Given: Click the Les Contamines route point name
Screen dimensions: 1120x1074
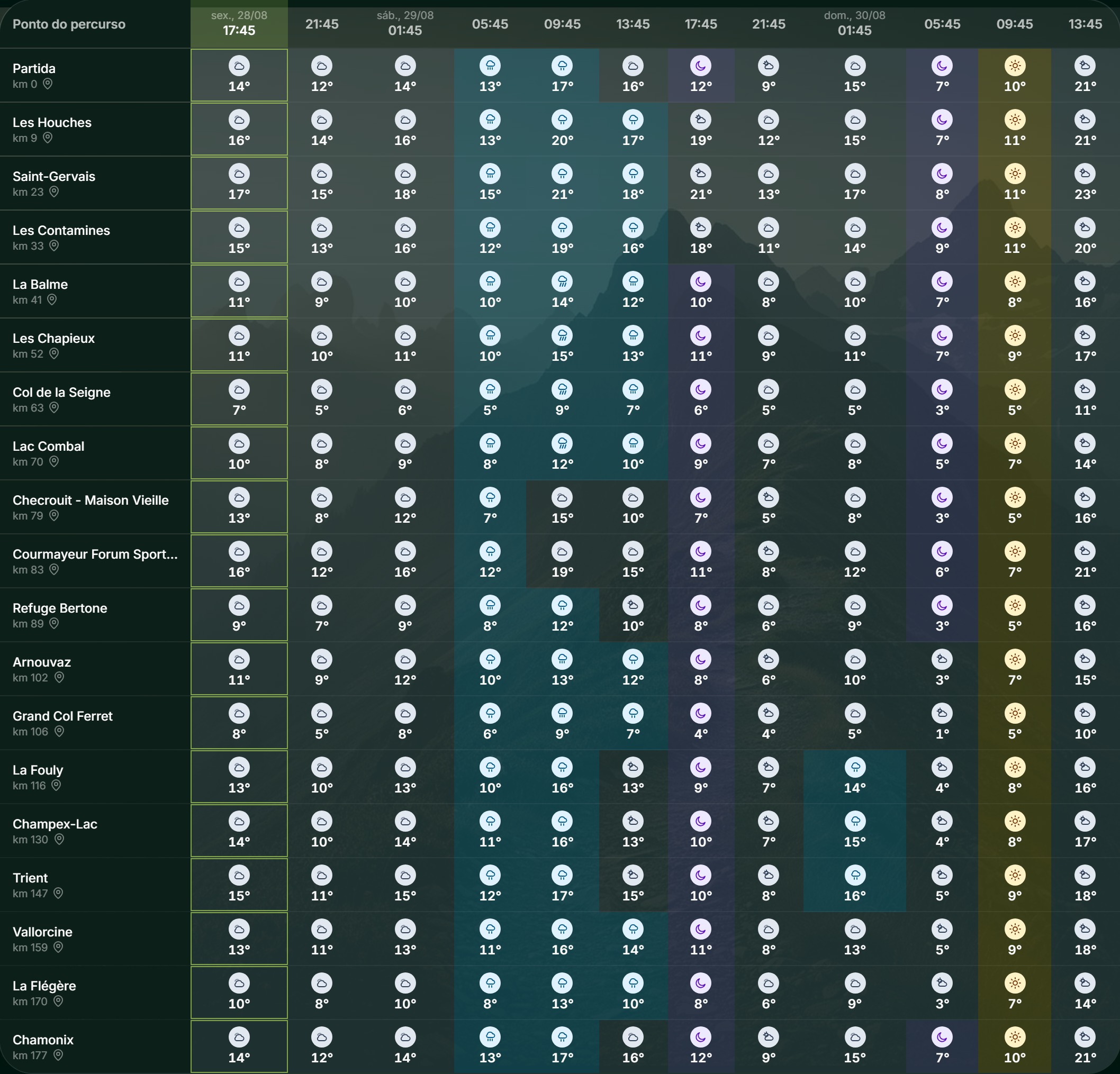Looking at the screenshot, I should tap(61, 230).
